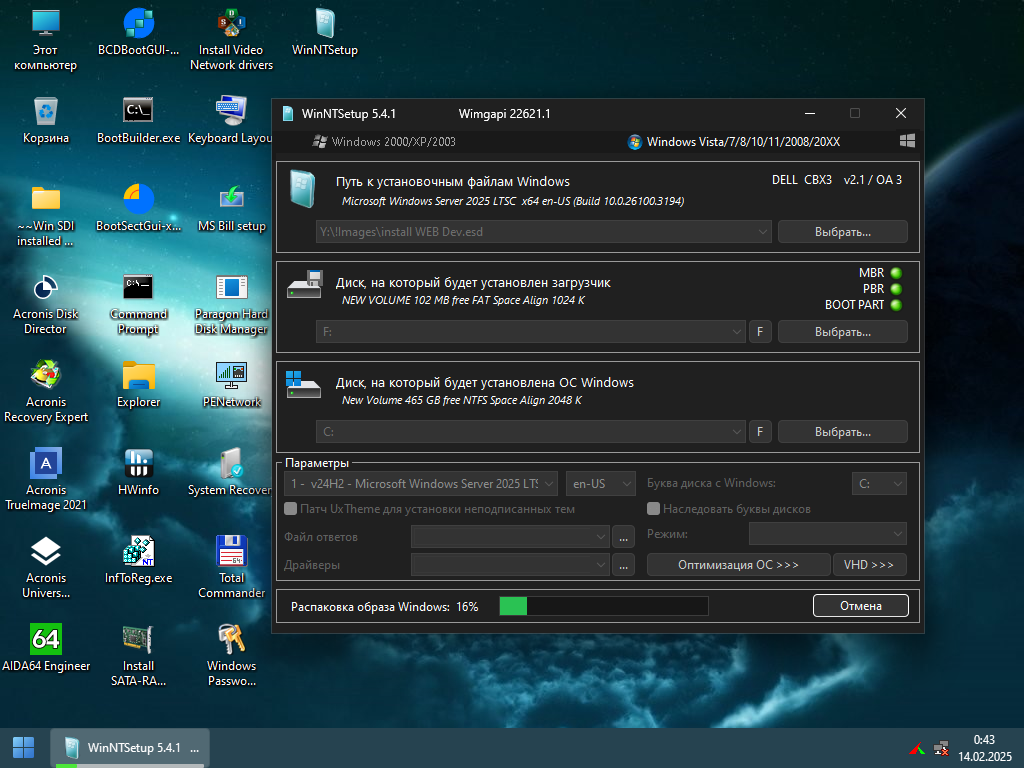This screenshot has height=768, width=1024.
Task: Select the MS Bill setup icon
Action: click(232, 208)
